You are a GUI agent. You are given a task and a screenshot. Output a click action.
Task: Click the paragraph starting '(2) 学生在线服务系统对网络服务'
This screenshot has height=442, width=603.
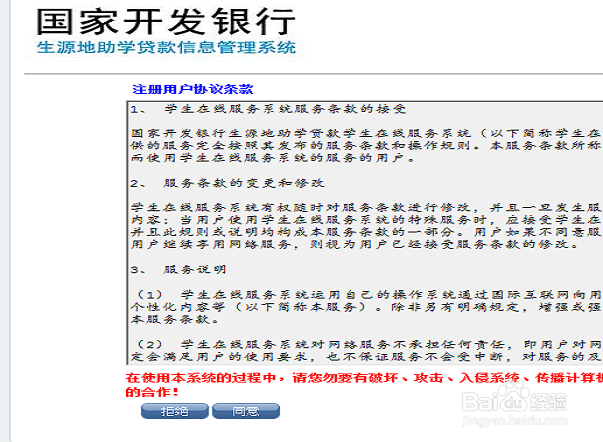point(366,350)
